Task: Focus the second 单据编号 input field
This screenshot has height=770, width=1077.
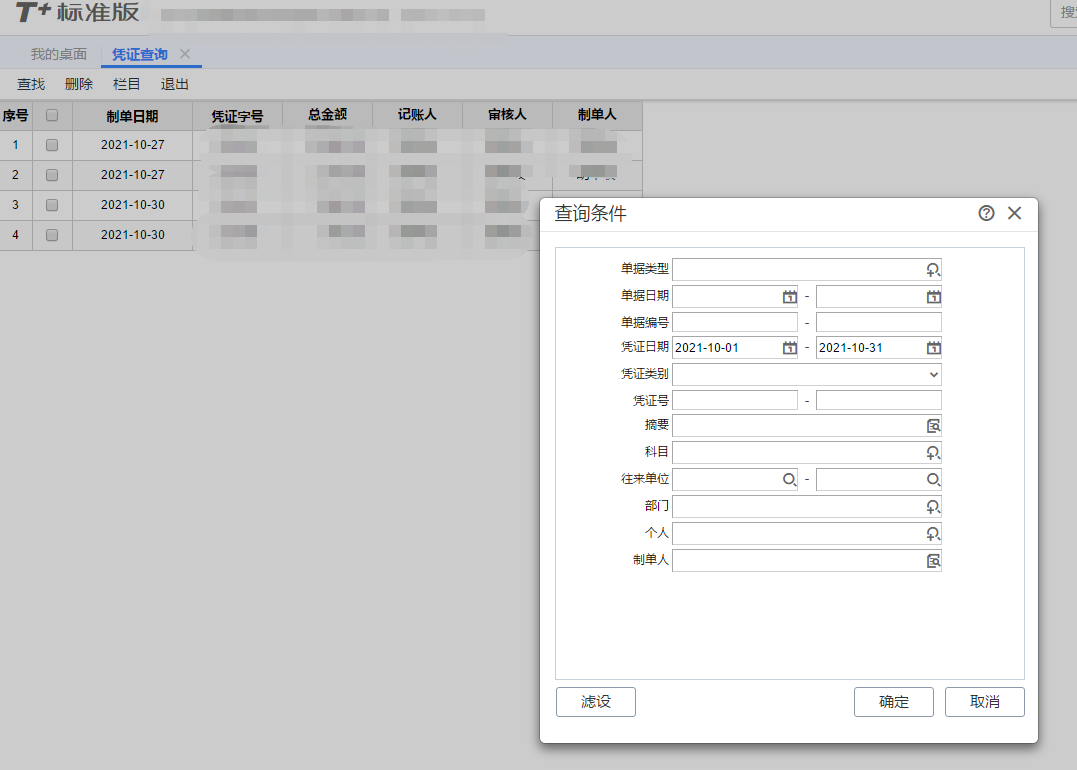Action: 878,322
